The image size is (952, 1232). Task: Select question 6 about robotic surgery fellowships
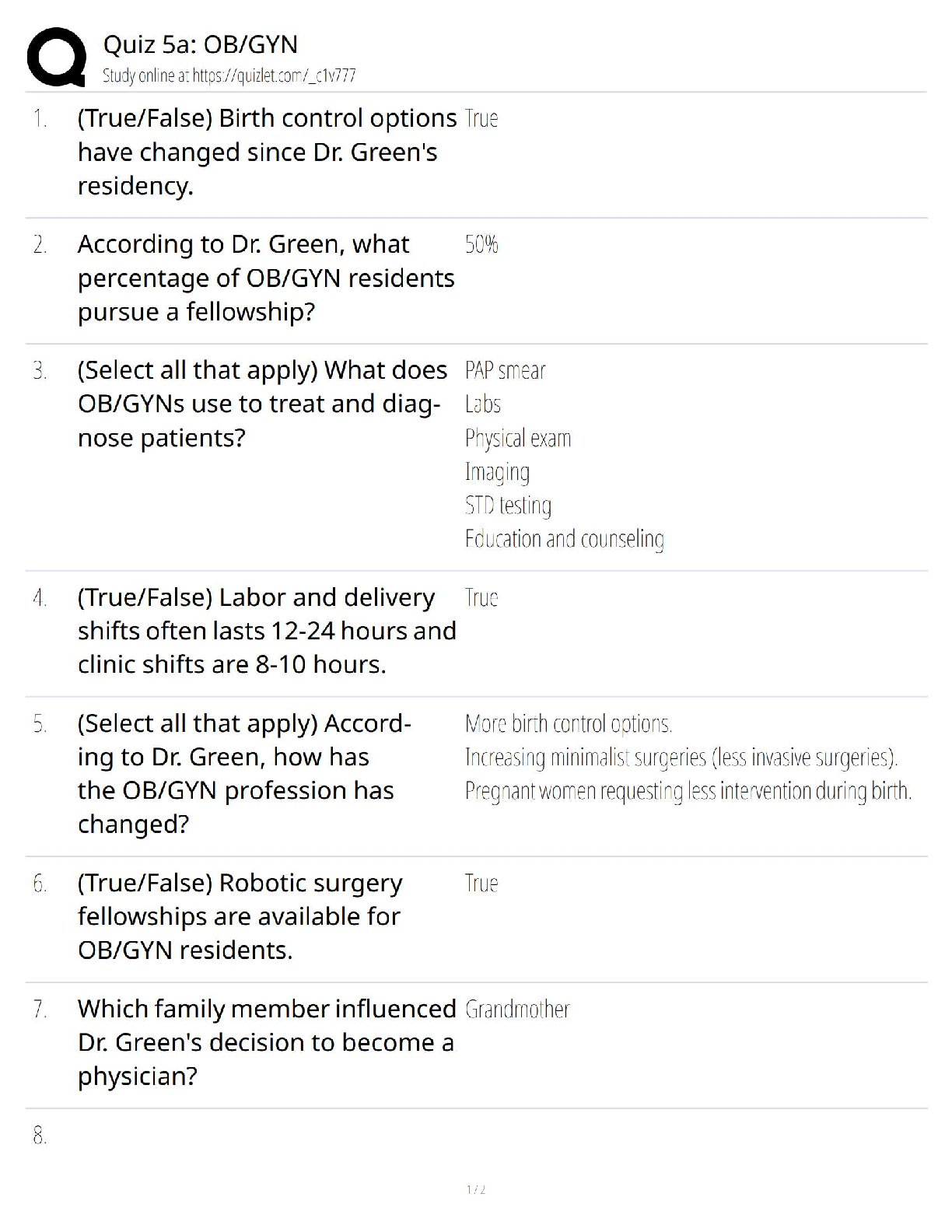(x=240, y=916)
